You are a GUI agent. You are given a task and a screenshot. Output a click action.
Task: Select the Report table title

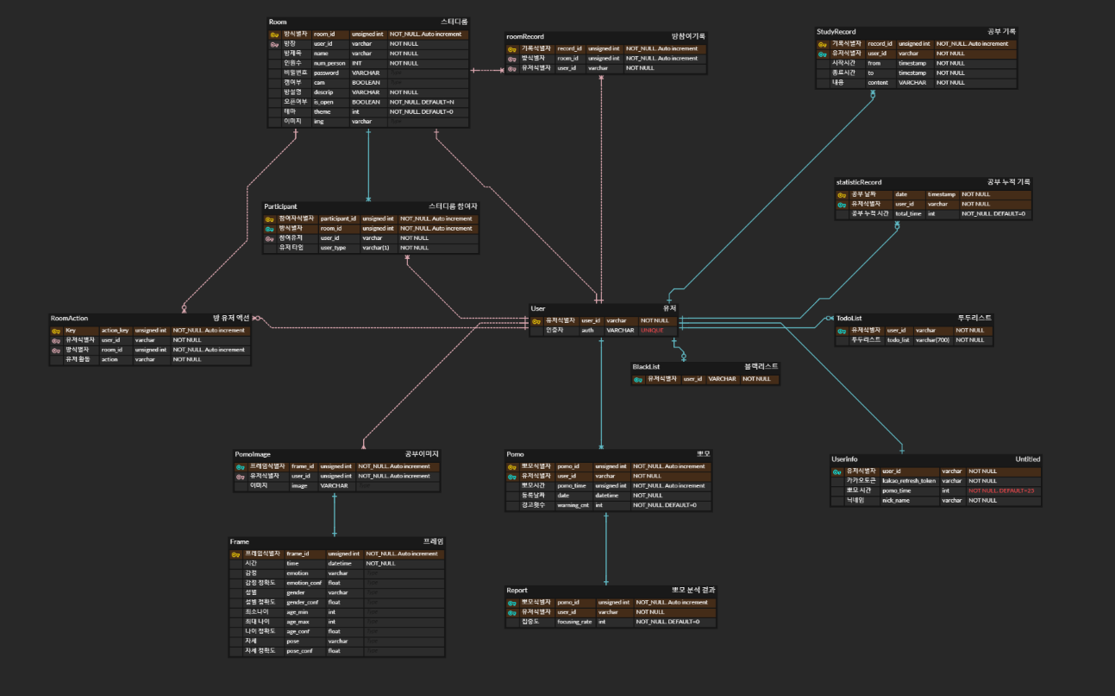click(517, 590)
